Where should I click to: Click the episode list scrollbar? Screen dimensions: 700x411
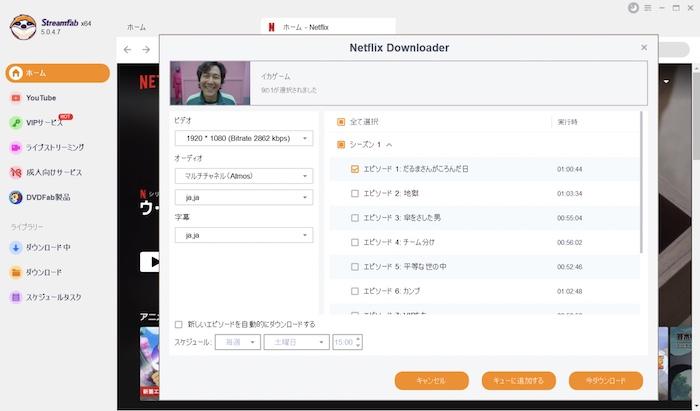pyautogui.click(x=642, y=182)
